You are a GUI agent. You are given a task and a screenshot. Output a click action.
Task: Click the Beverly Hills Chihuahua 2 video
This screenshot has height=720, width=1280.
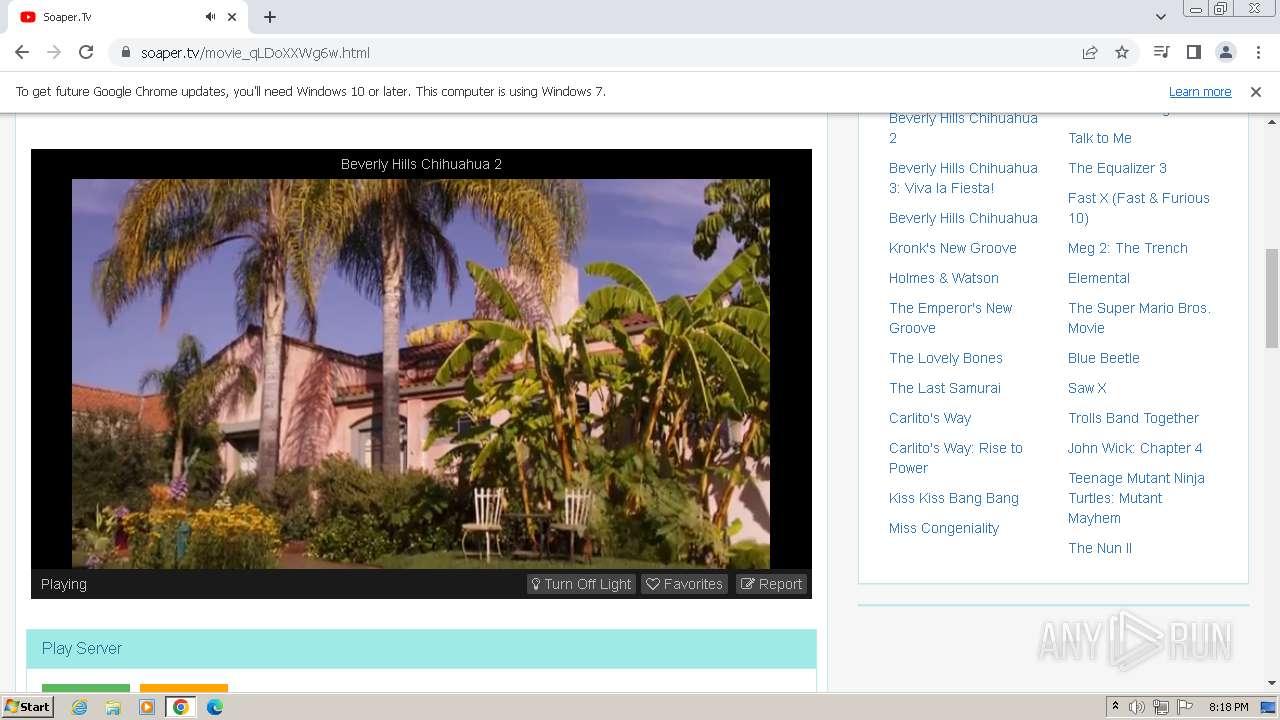point(421,373)
